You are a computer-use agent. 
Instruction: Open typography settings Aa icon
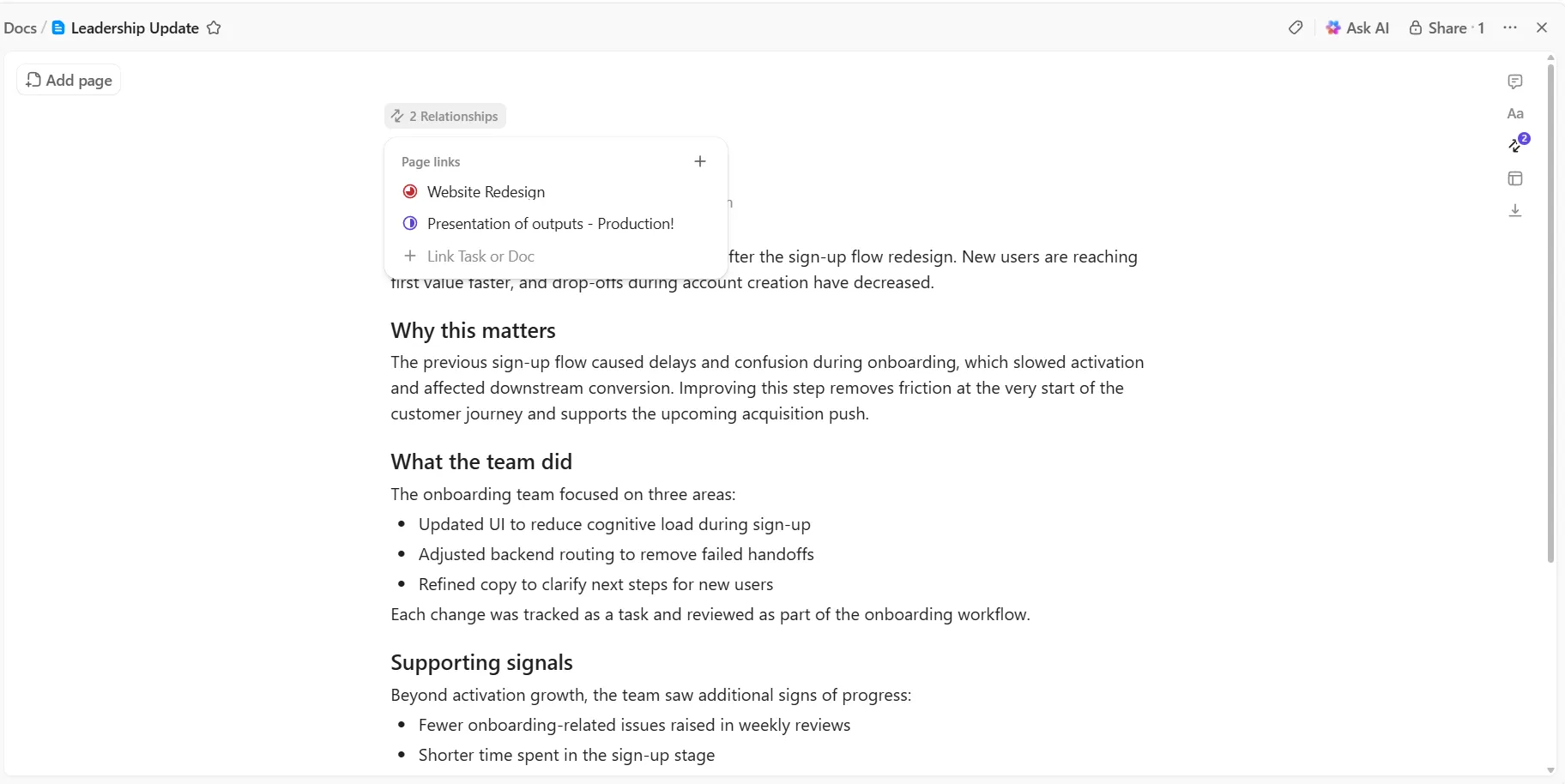(x=1515, y=113)
